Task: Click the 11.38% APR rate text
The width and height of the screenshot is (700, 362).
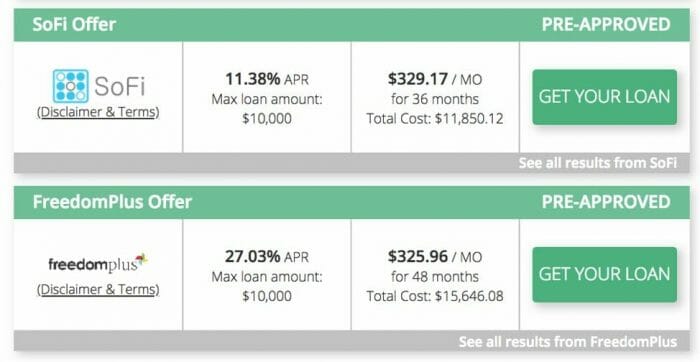Action: 267,79
